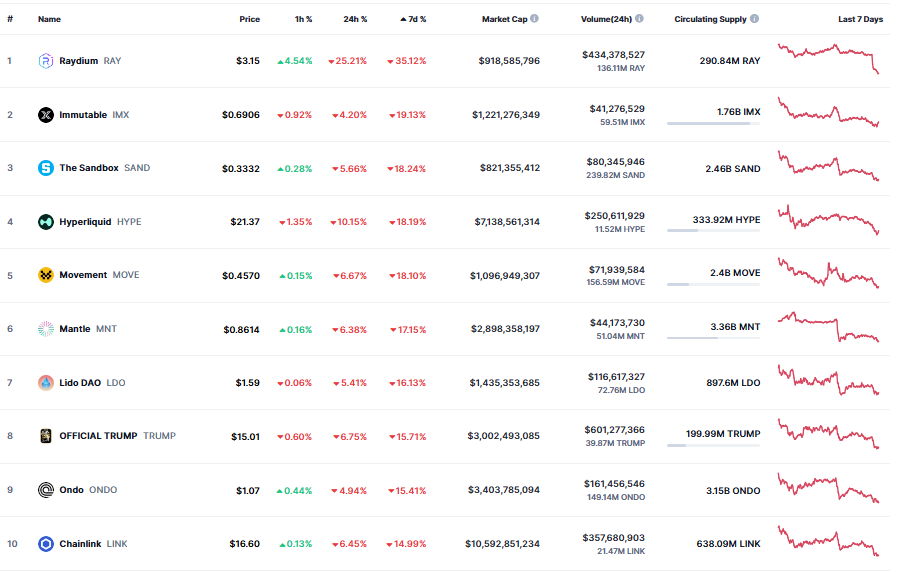
Task: Click the Lido DAO coin logo icon
Action: pos(46,383)
